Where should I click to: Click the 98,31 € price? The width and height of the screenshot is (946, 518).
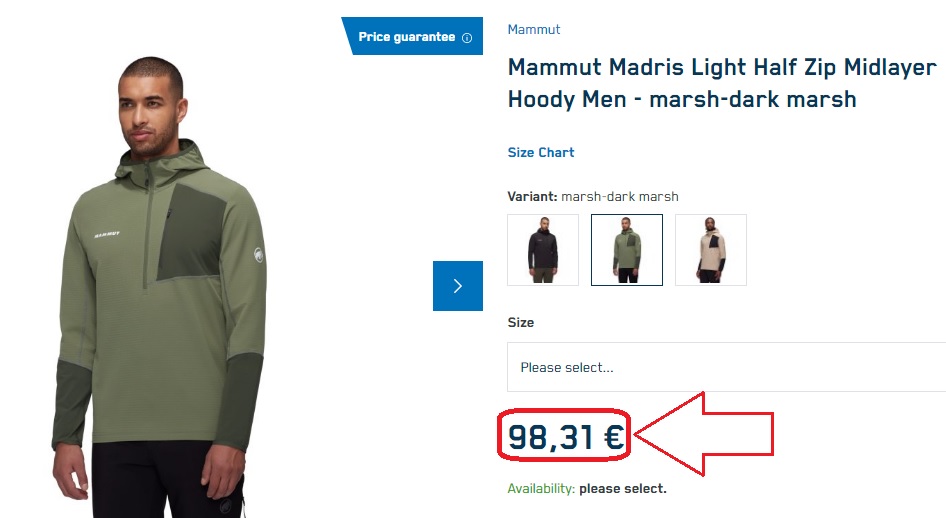[565, 437]
